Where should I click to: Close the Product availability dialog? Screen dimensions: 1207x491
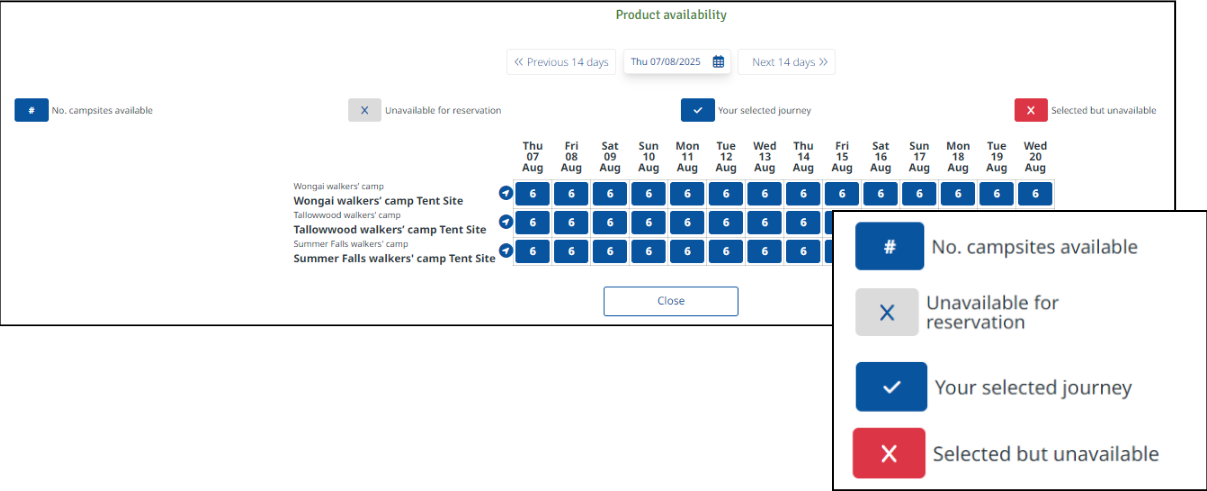(671, 301)
